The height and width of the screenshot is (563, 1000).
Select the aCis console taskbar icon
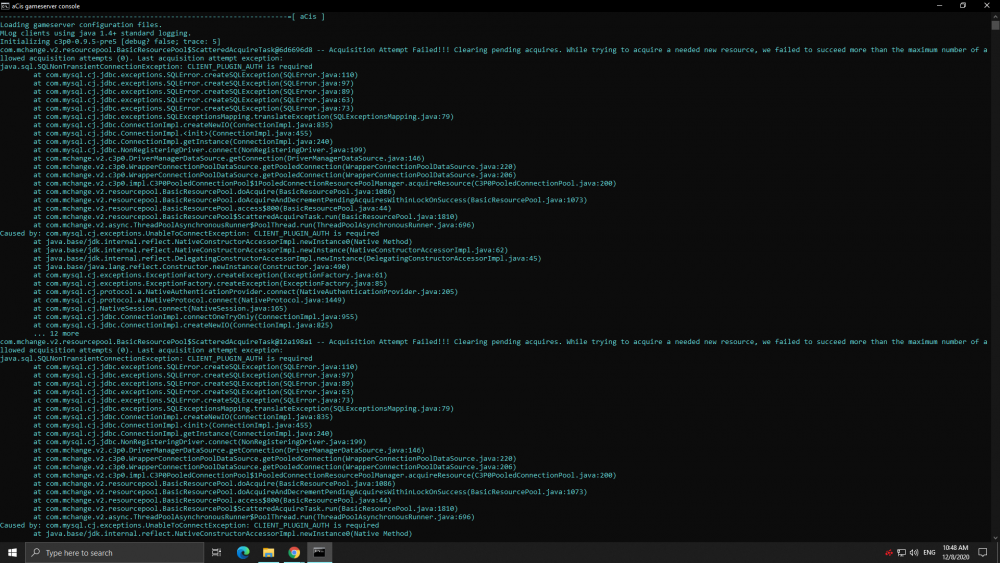click(320, 552)
